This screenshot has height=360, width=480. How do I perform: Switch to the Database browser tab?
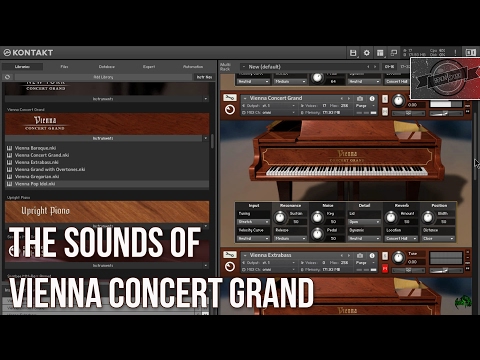[107, 67]
